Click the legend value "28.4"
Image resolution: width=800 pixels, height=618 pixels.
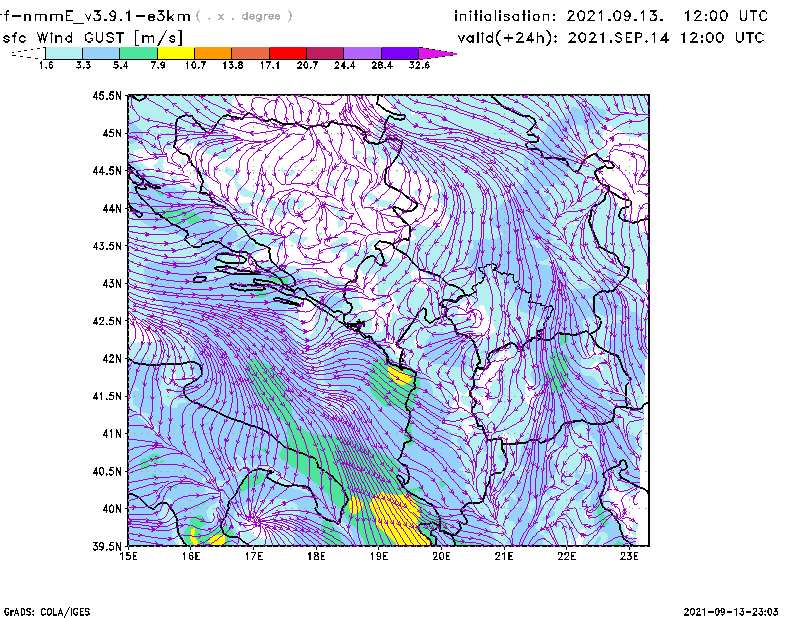[382, 65]
